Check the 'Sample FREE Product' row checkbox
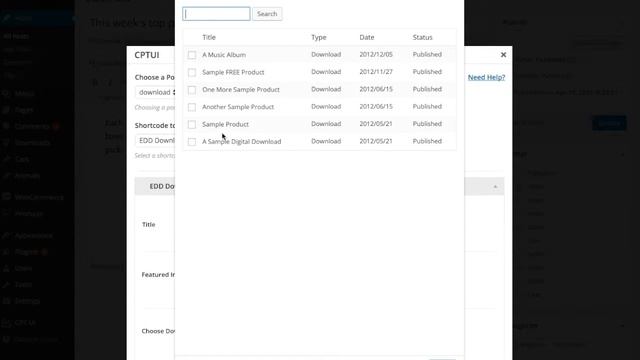The width and height of the screenshot is (640, 360). click(192, 72)
